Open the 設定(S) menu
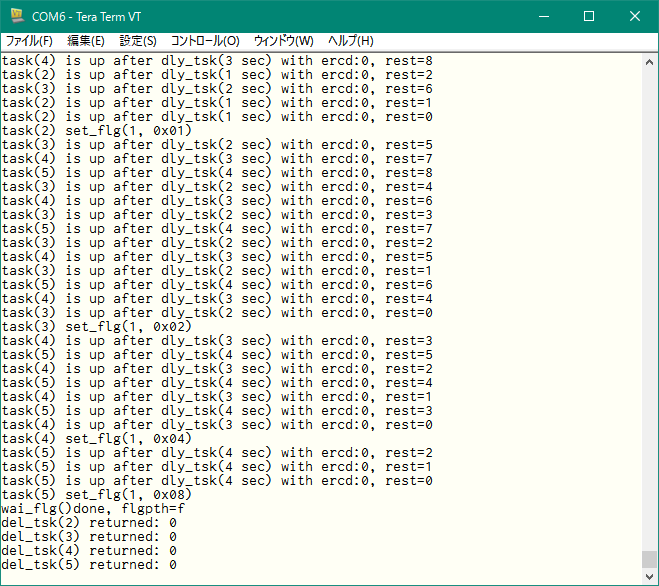Viewport: 659px width, 586px height. (x=138, y=41)
